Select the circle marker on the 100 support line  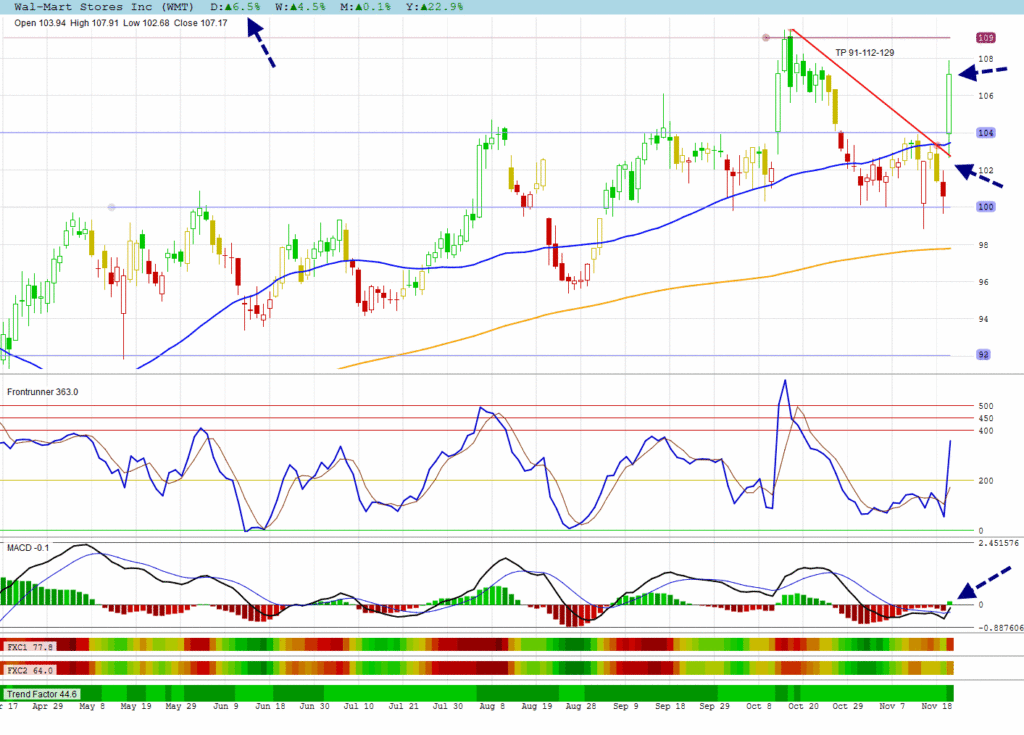tap(111, 207)
